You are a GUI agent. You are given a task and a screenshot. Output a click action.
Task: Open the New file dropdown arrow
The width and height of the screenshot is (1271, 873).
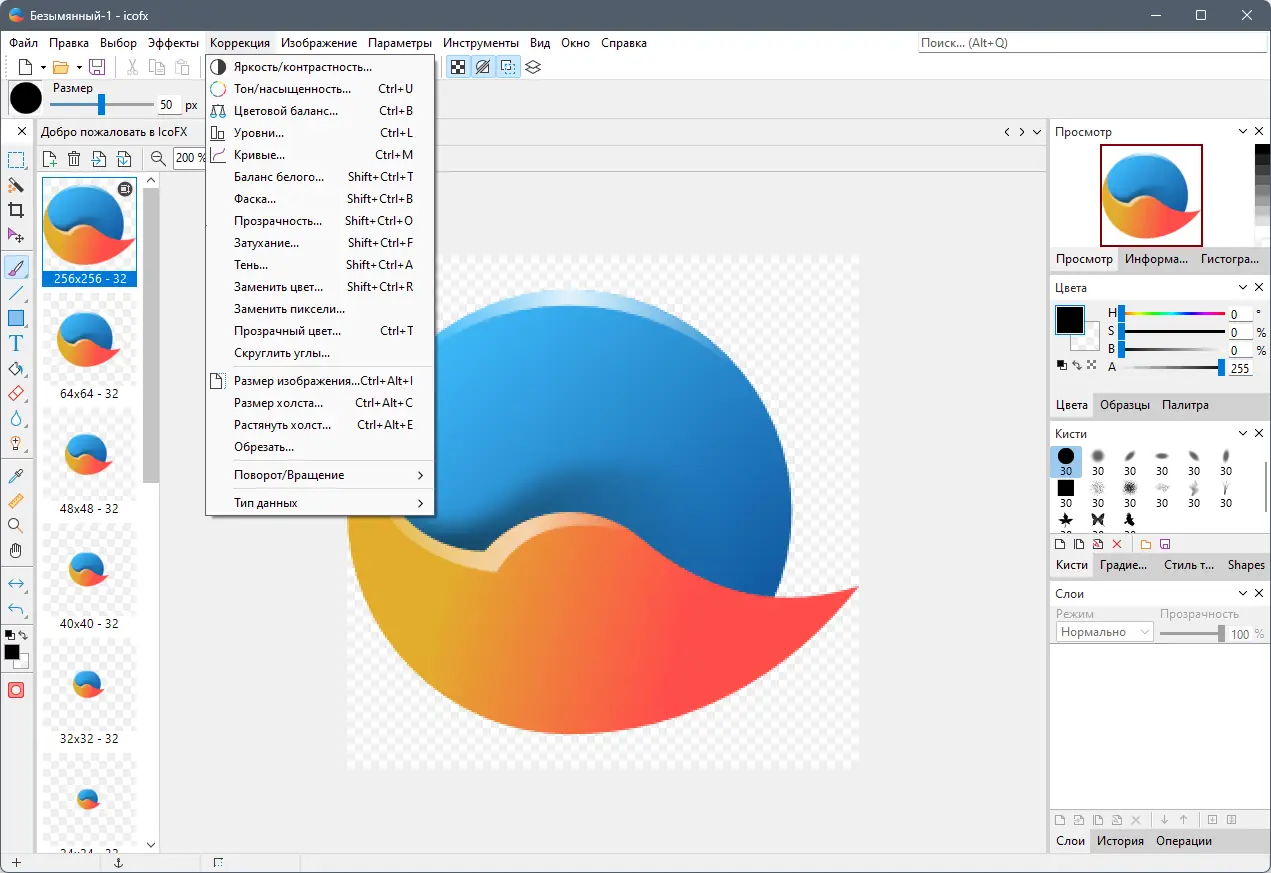[44, 68]
